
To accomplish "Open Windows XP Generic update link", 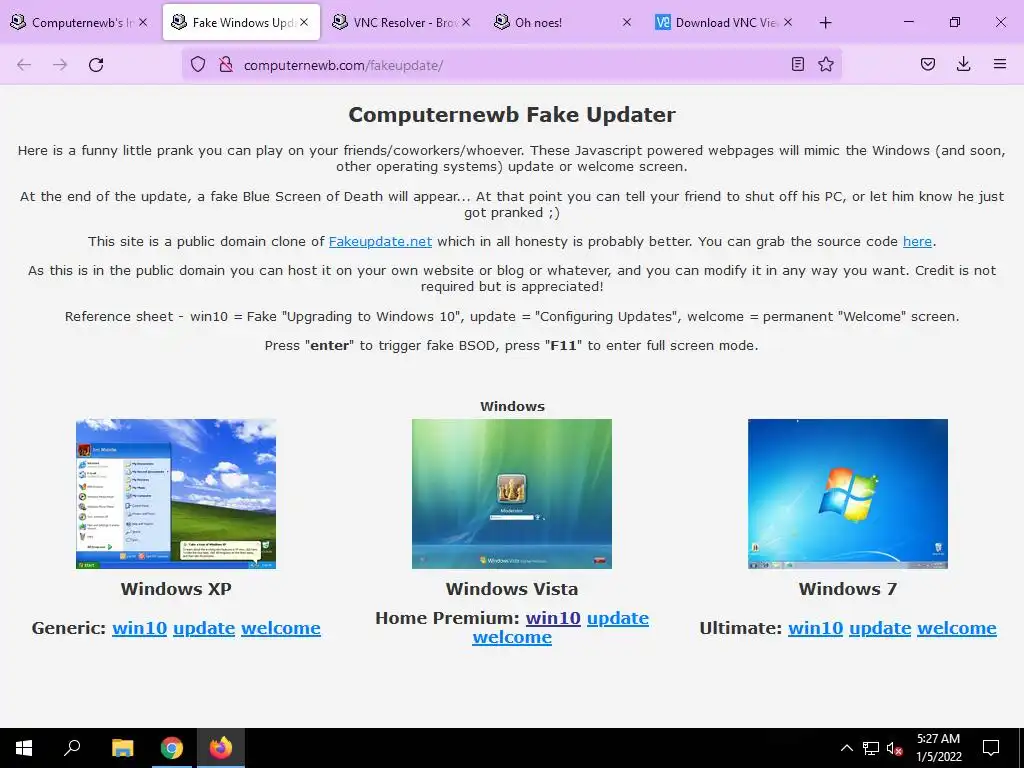I will pos(204,628).
